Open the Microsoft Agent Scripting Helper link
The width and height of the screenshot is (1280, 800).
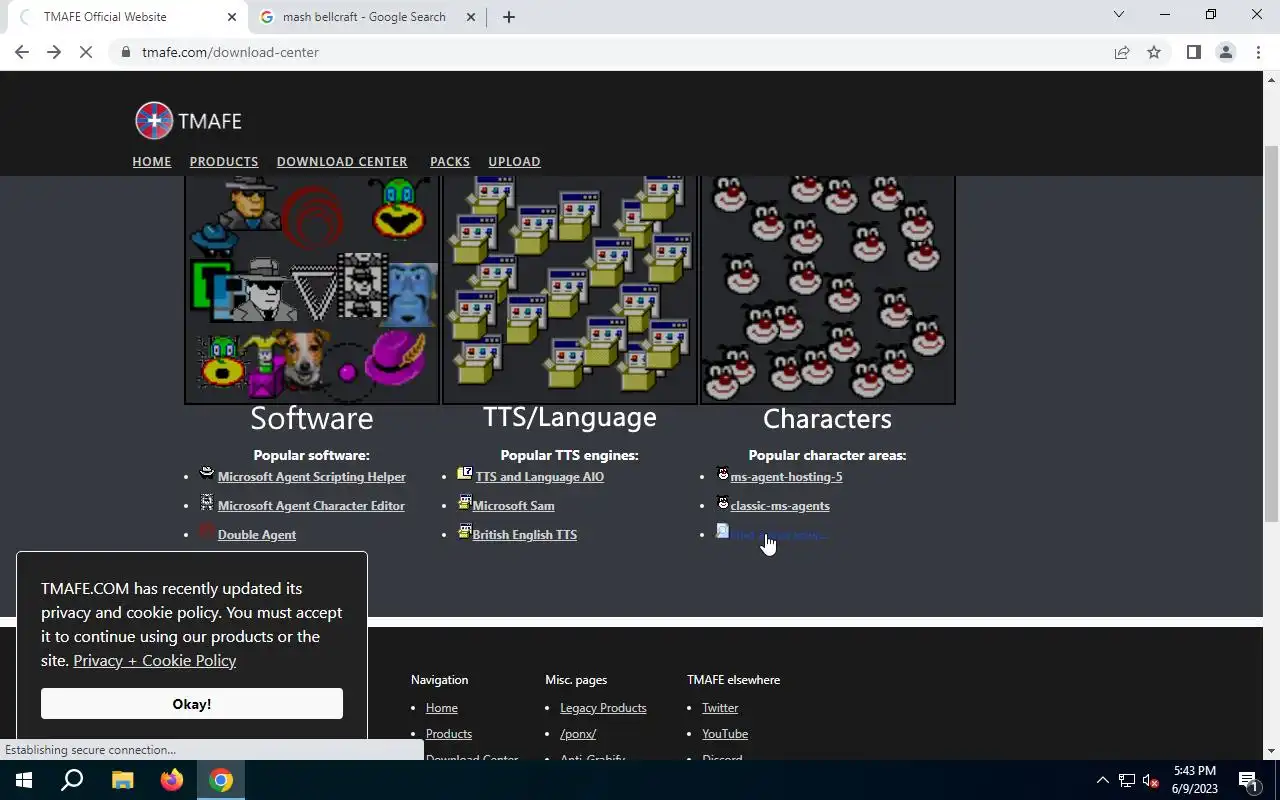tap(312, 477)
